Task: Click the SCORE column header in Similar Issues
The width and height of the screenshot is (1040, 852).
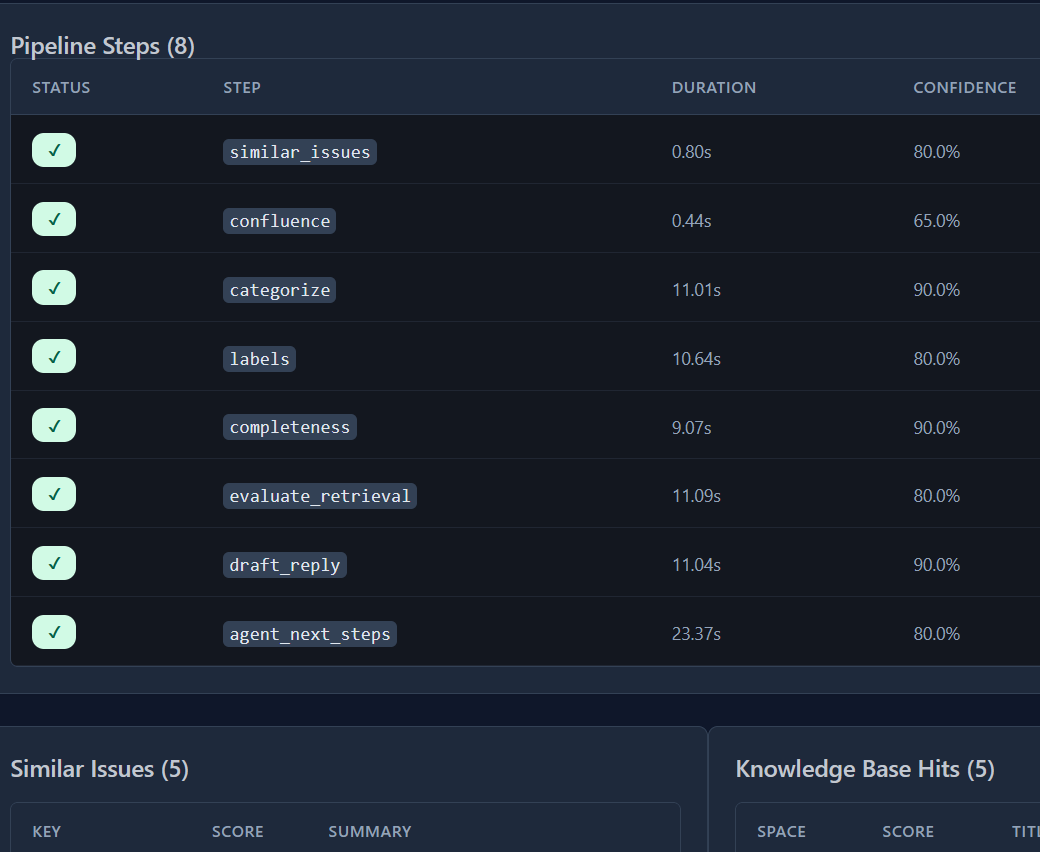Action: [237, 831]
